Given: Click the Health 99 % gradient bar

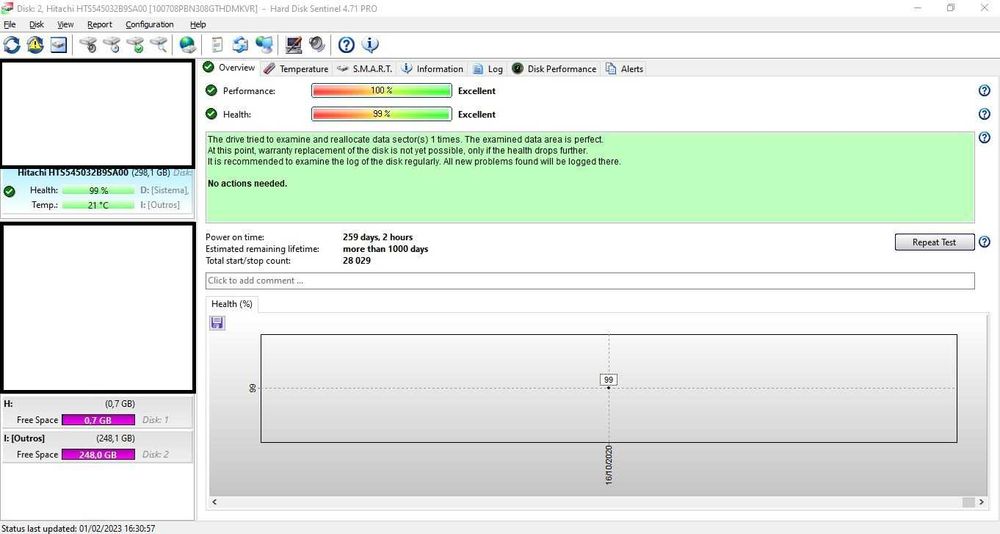Looking at the screenshot, I should (381, 114).
